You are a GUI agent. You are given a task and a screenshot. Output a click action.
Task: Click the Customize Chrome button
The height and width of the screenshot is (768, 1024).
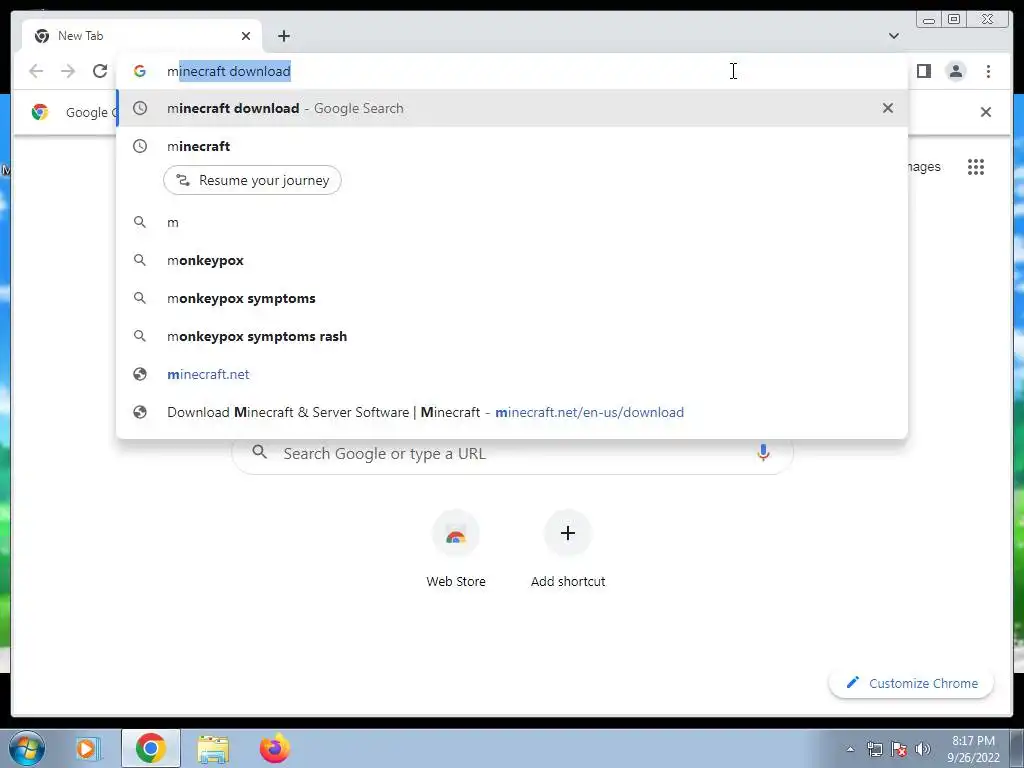(912, 683)
